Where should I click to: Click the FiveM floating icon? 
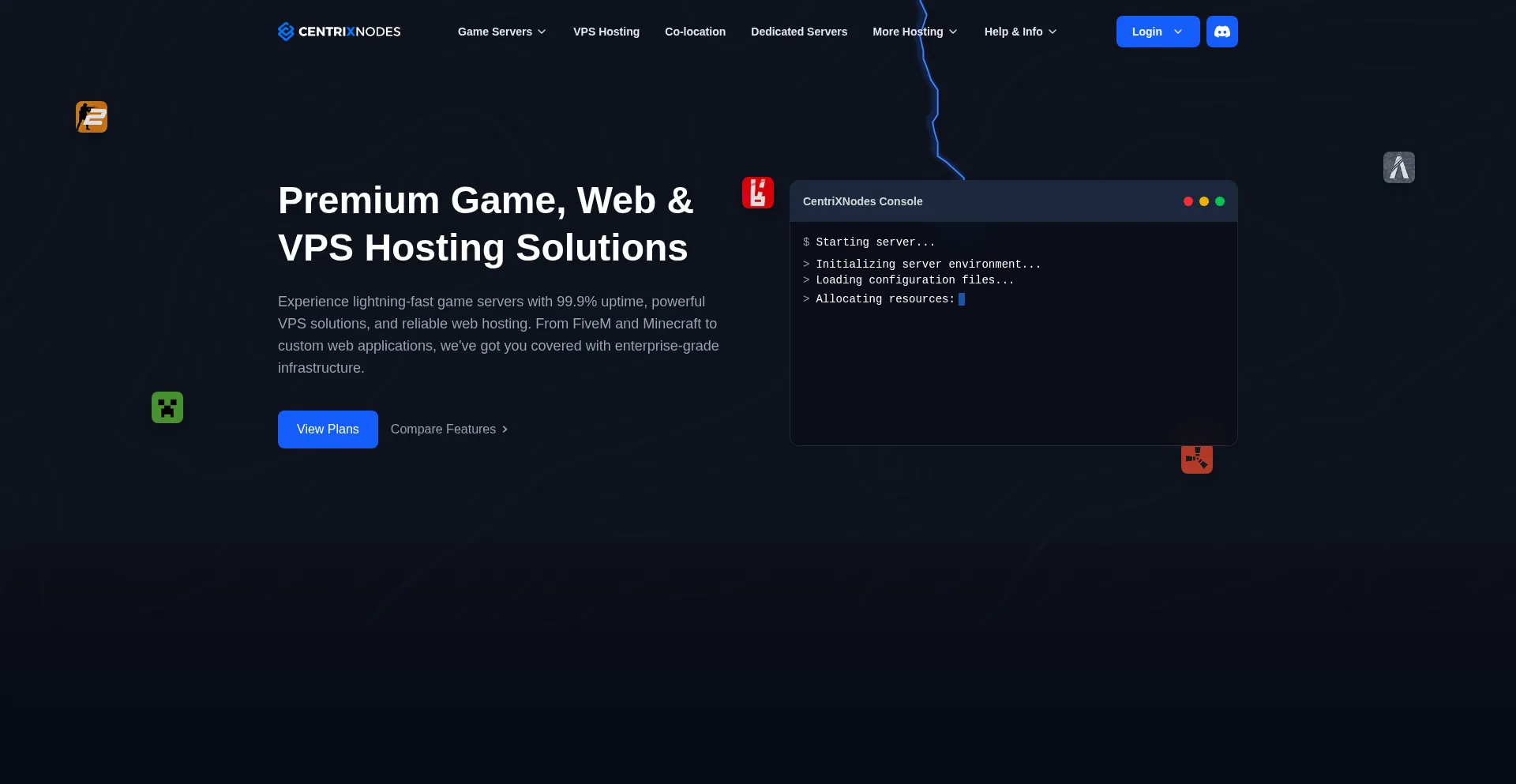tap(1399, 167)
